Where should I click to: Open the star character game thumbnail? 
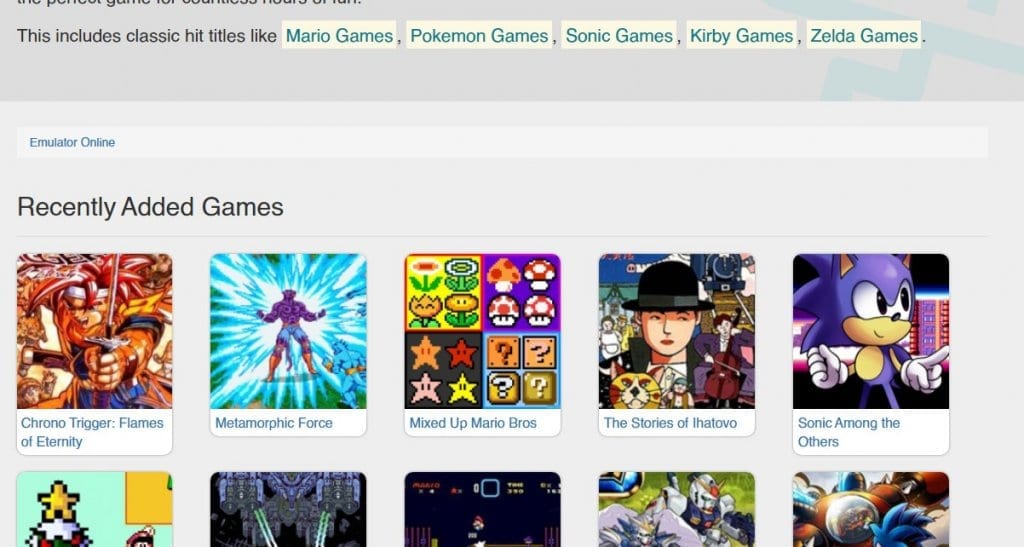click(95, 509)
